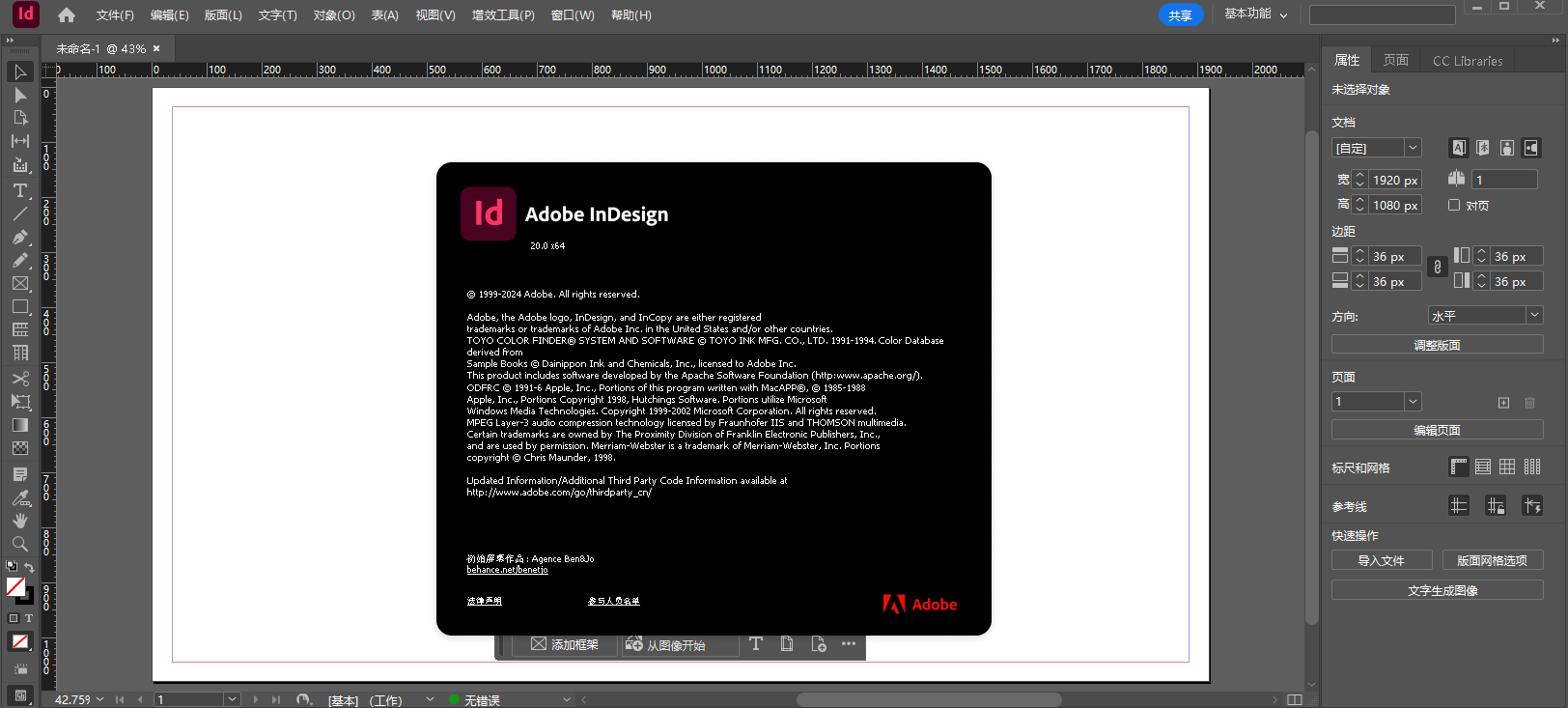Click the search field in the top bar

[1382, 14]
